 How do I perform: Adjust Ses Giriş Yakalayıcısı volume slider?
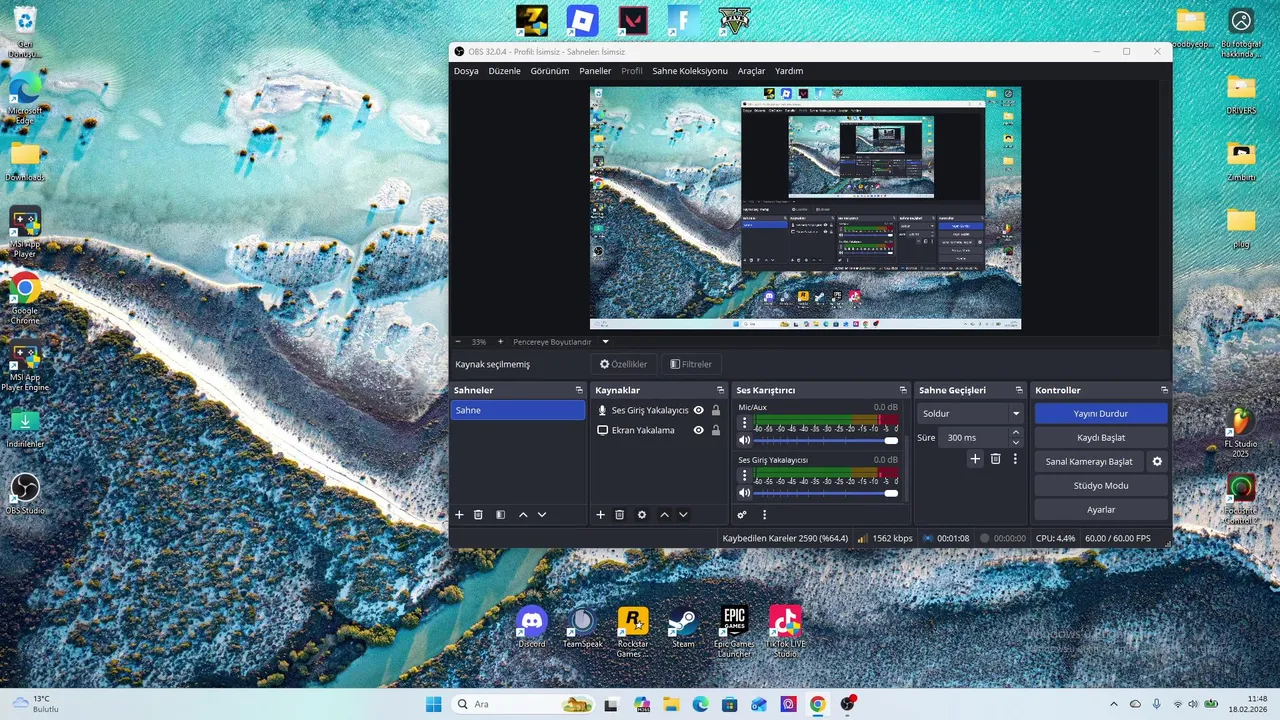[826, 493]
